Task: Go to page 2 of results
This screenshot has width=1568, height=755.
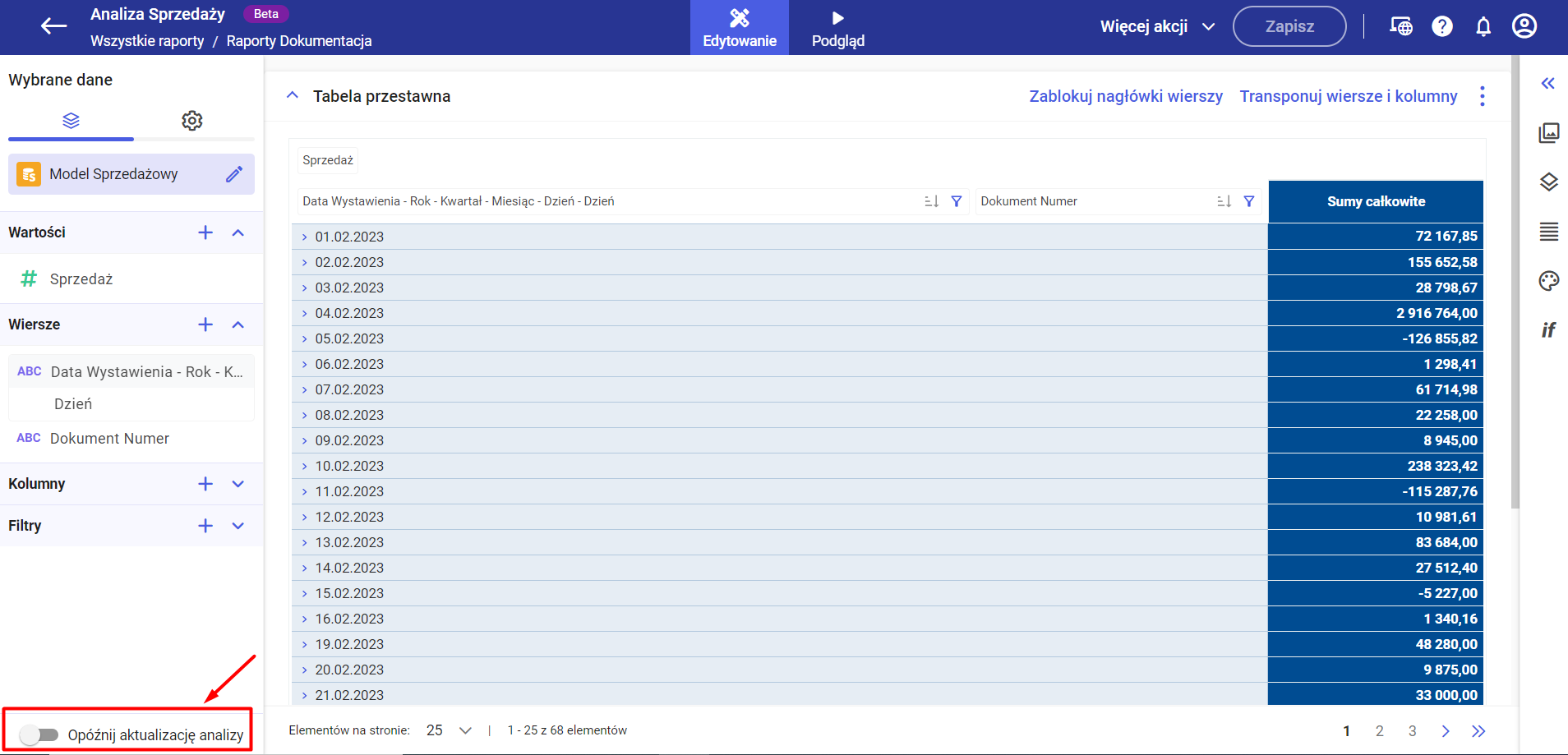Action: click(x=1380, y=730)
